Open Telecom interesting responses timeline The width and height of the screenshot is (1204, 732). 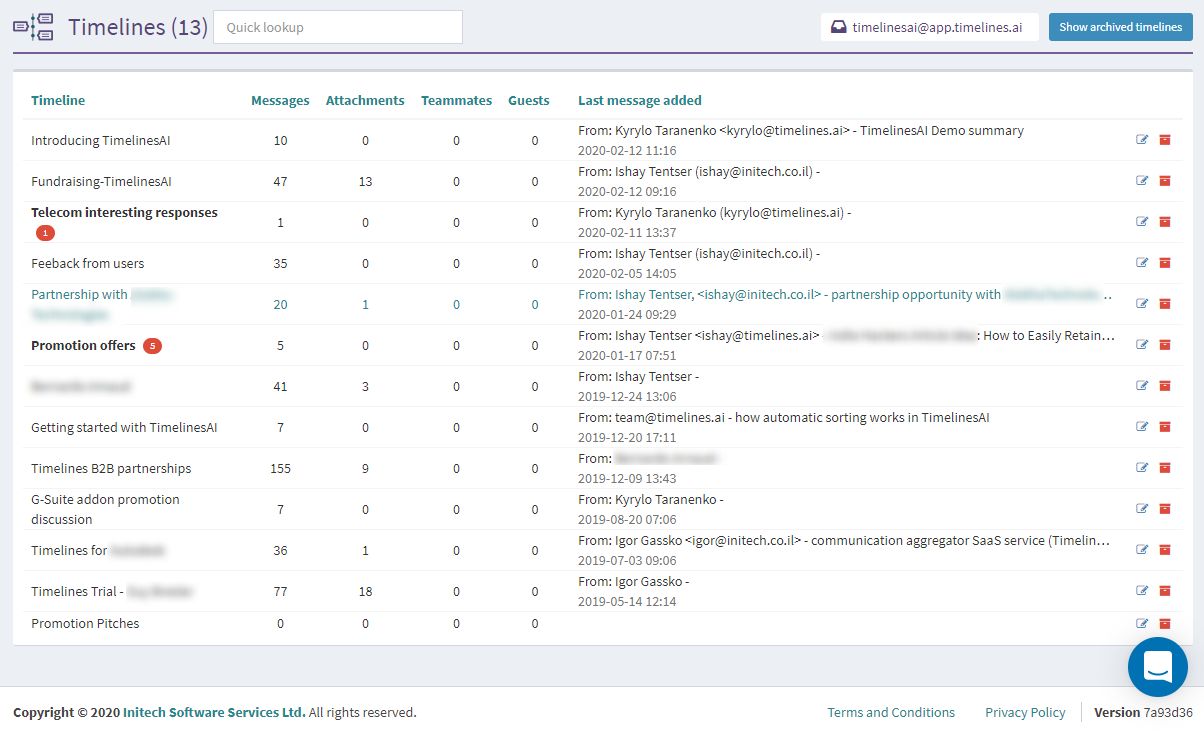[124, 212]
